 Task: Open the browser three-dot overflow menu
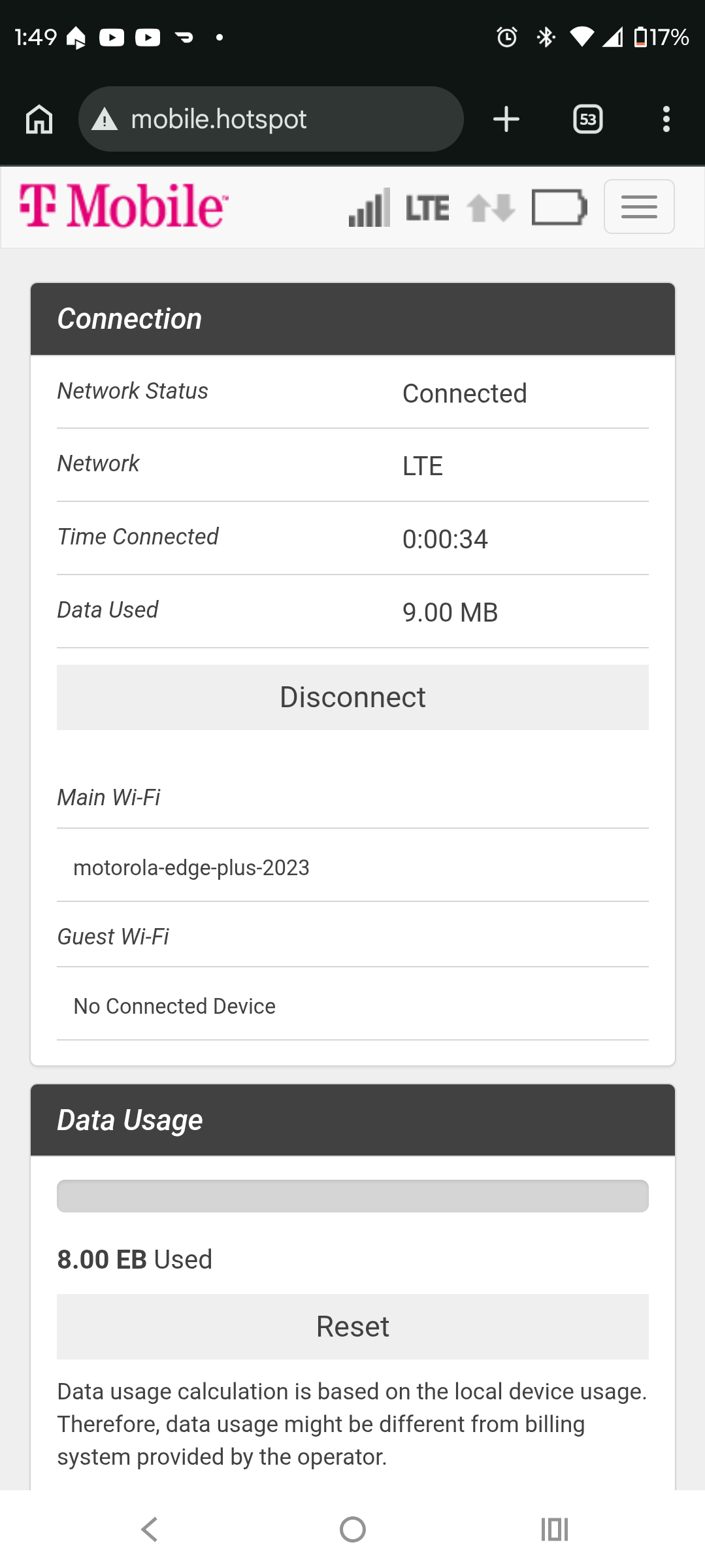[666, 120]
